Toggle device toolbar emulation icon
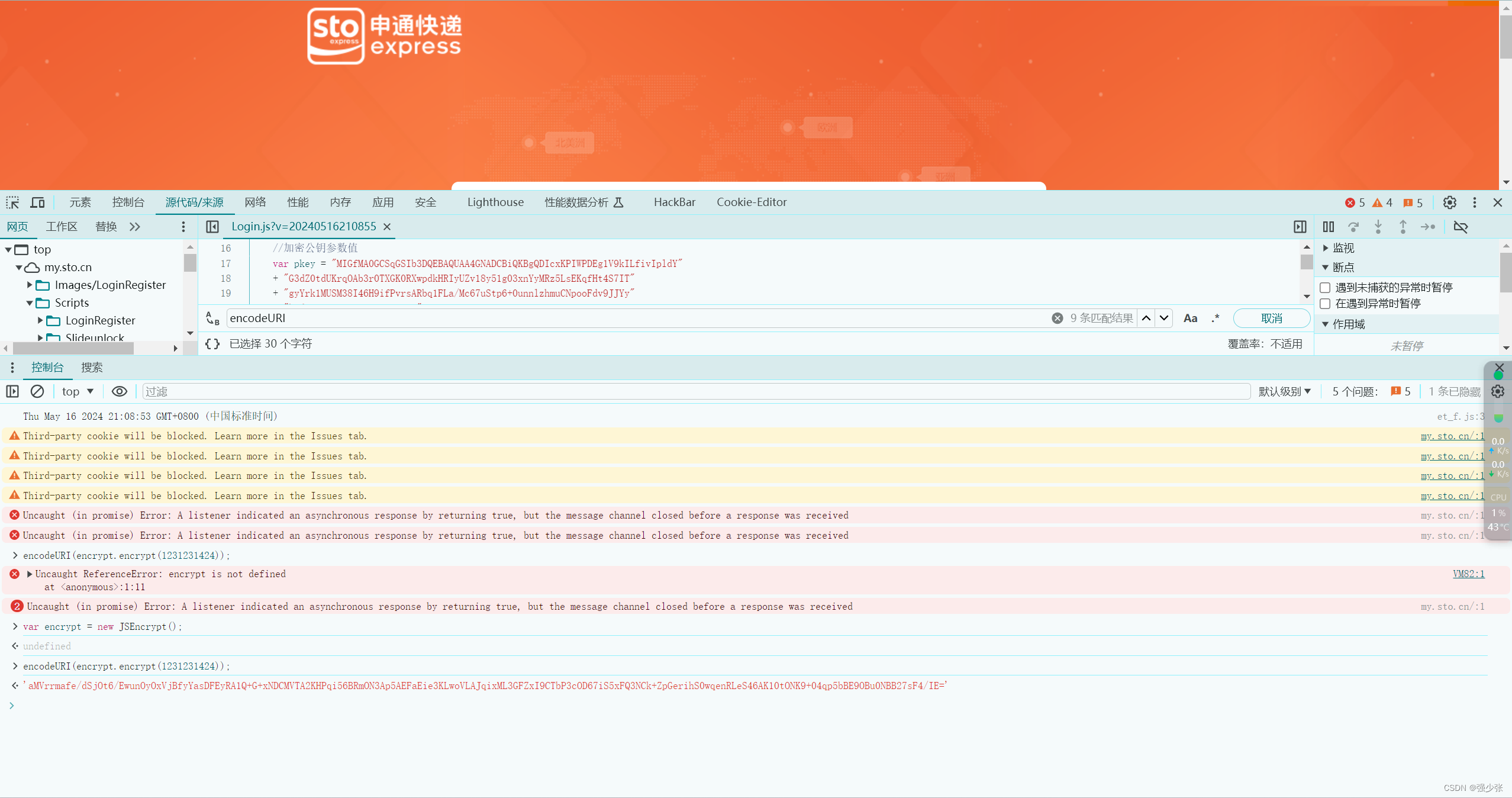 [37, 202]
